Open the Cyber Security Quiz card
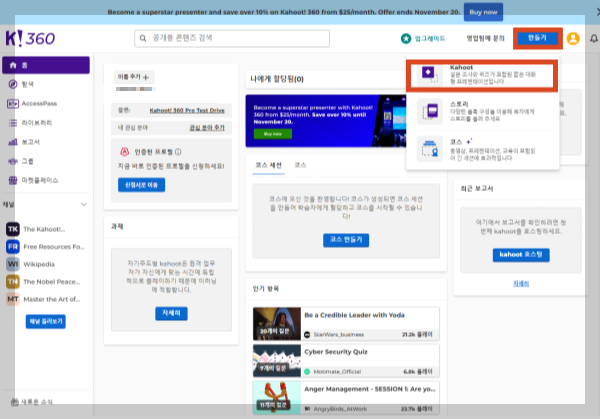 point(346,360)
